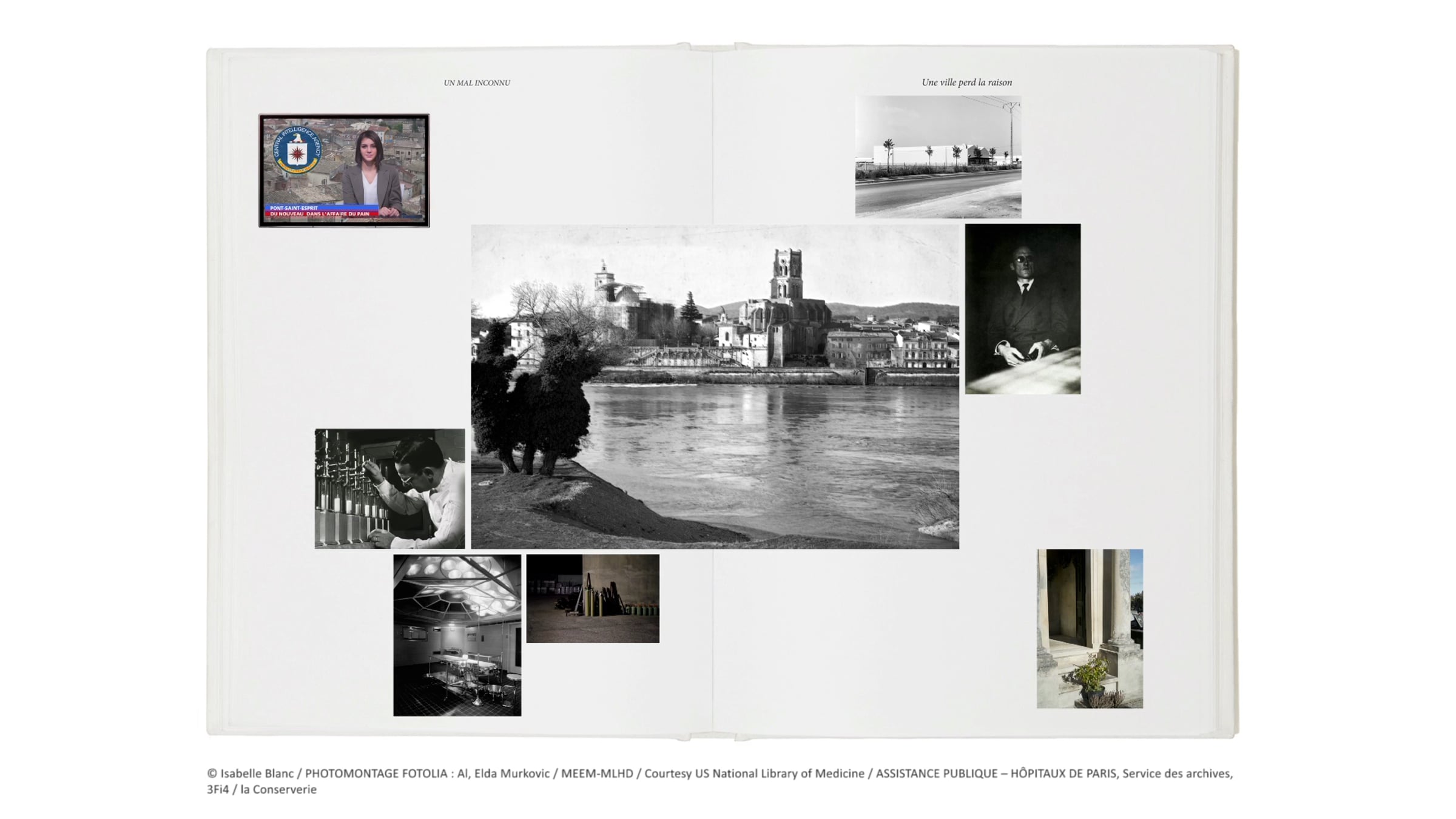Click 'Une ville perd la raison' heading
The width and height of the screenshot is (1456, 819).
click(x=966, y=83)
